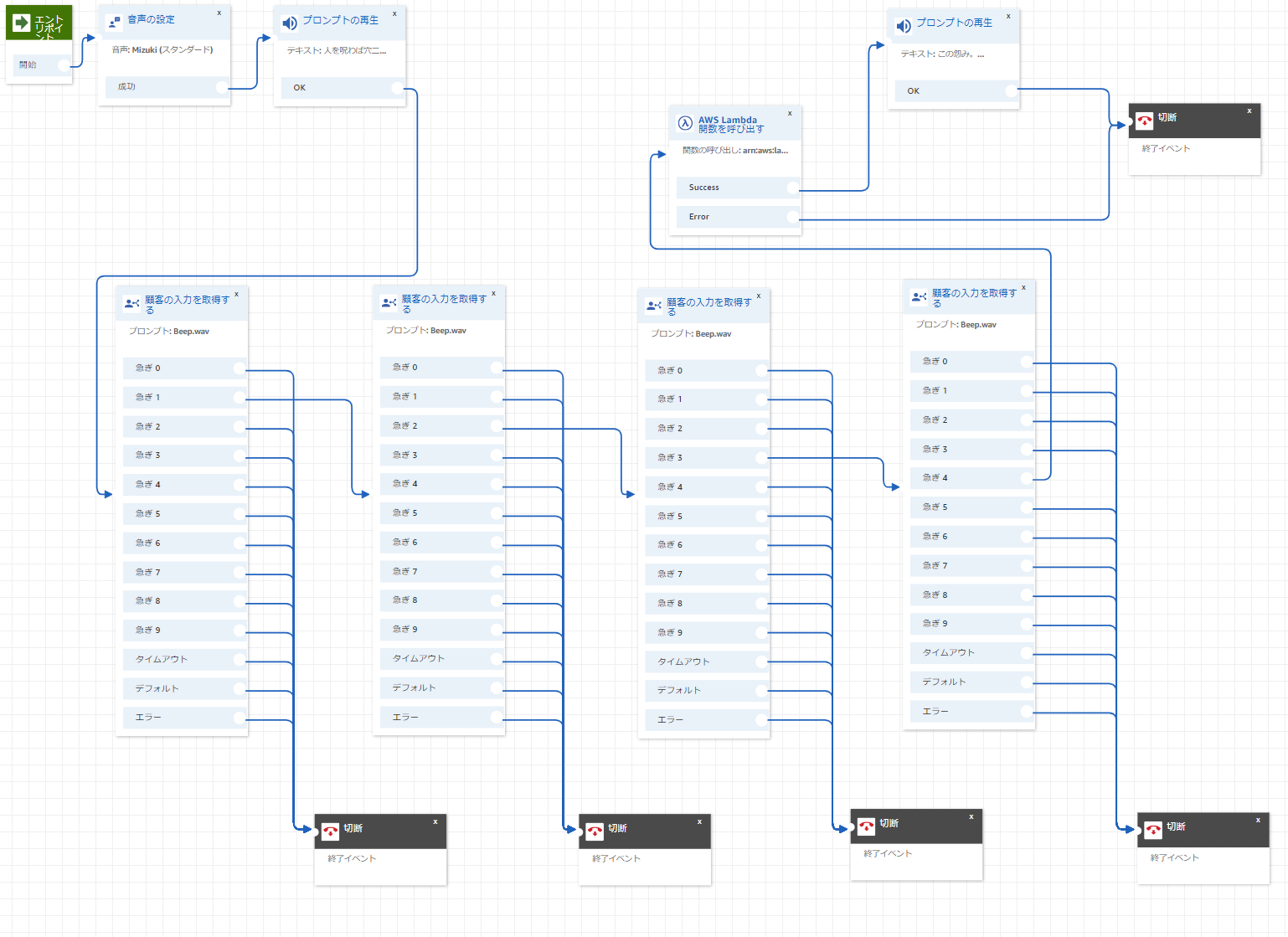
Task: Open the プロンプトの再生 title above the 人を呪わば text
Action: pos(340,20)
